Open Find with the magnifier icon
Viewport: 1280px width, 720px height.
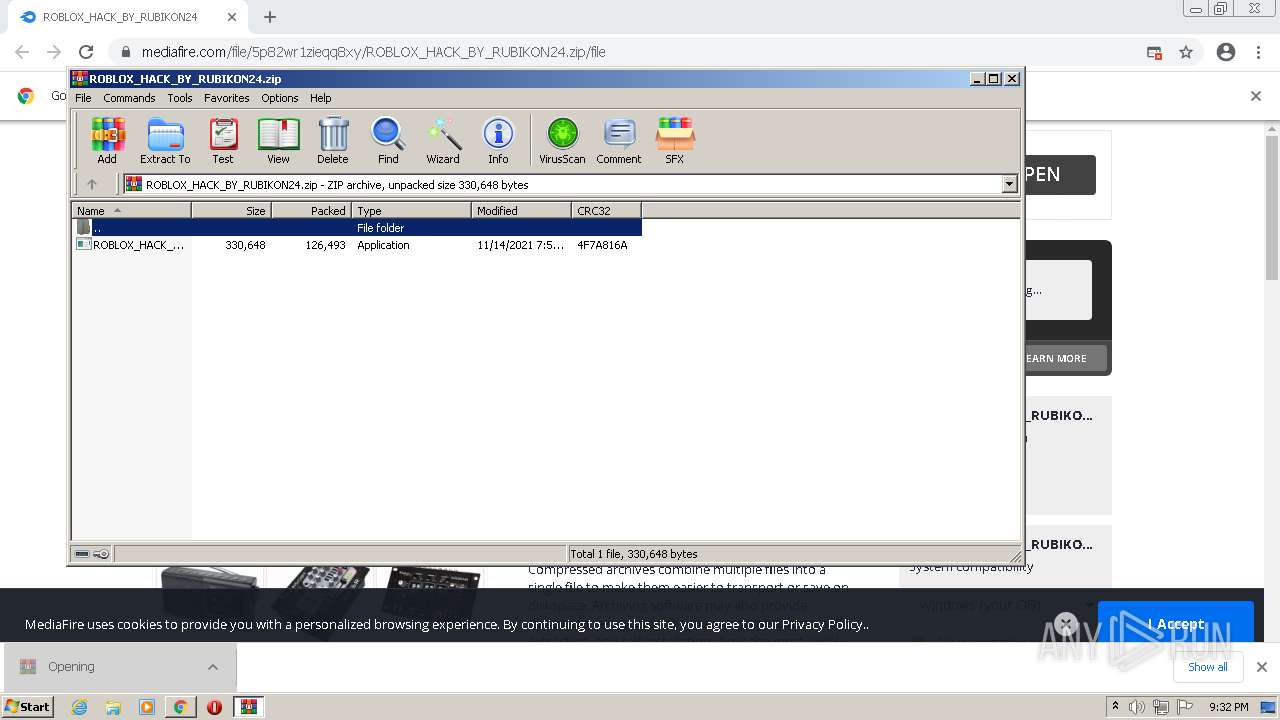point(388,140)
